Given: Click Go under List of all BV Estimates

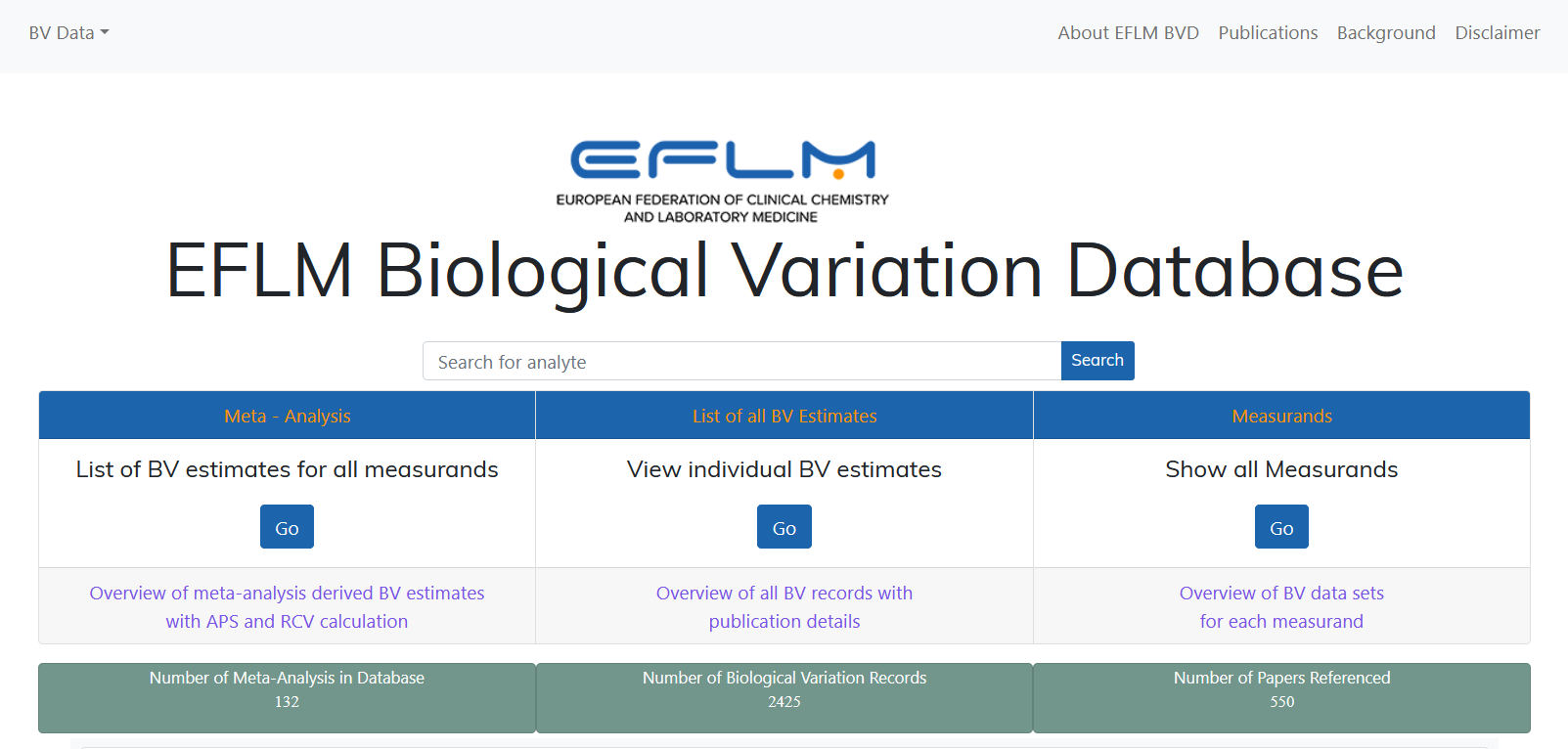Looking at the screenshot, I should [784, 527].
